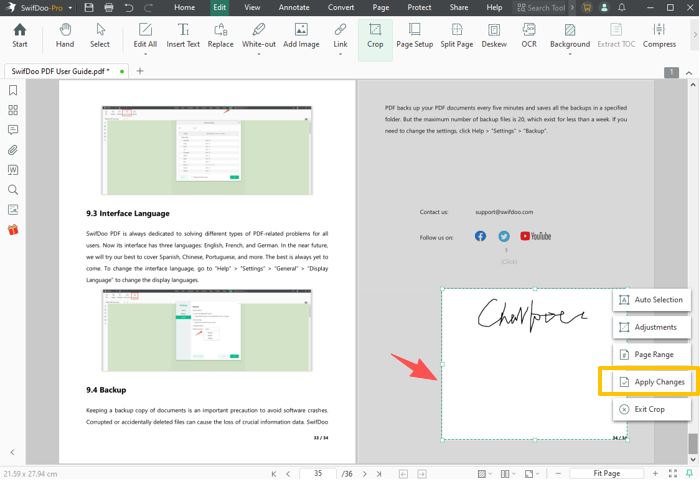Choose crop Page Range

point(652,355)
